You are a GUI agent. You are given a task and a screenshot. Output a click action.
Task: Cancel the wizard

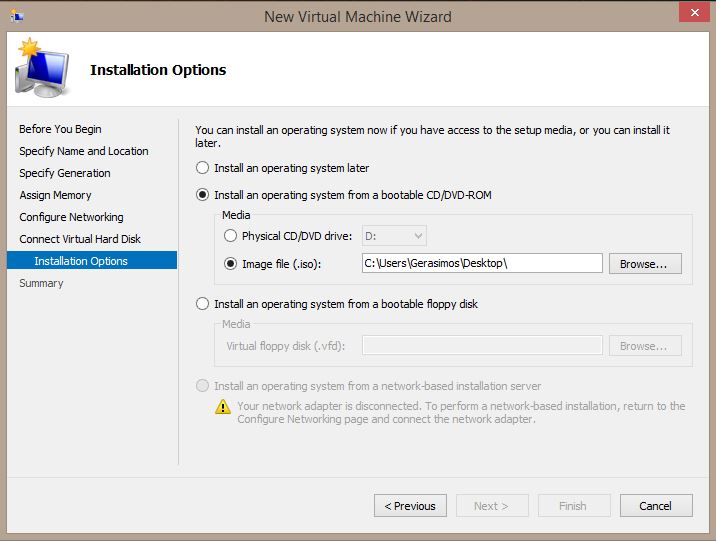[656, 506]
